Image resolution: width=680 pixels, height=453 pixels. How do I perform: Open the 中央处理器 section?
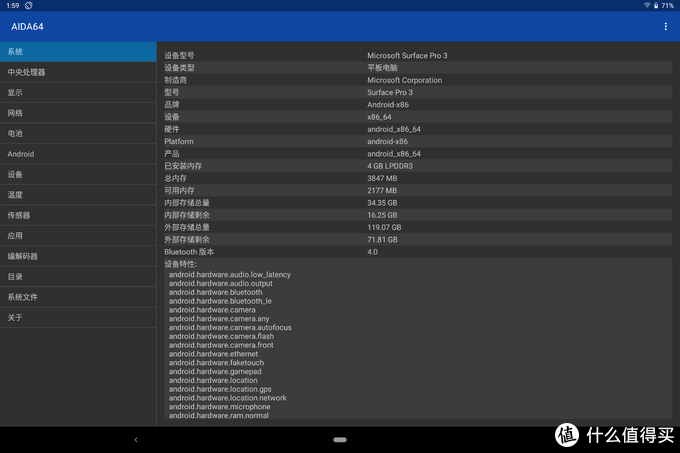coord(78,72)
